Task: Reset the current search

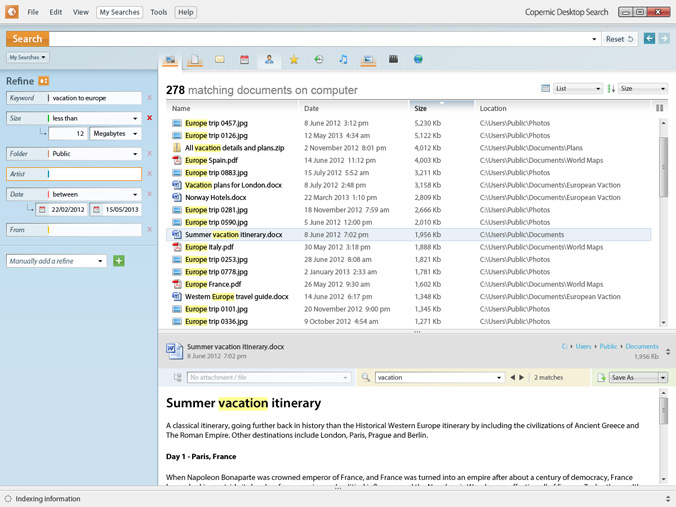Action: (619, 39)
